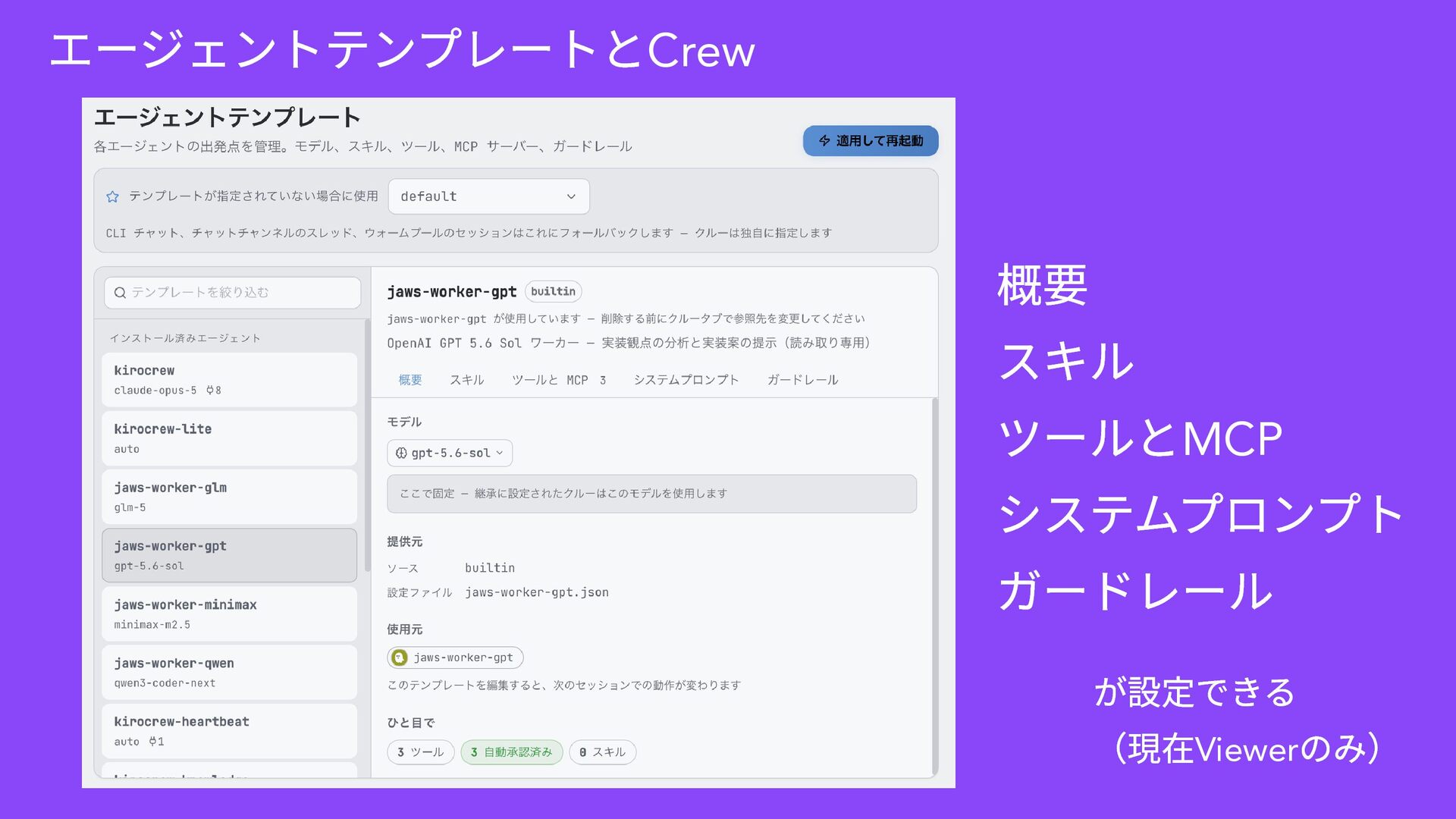Click the star icon beside default template setting
Image resolution: width=1456 pixels, height=819 pixels.
coord(113,197)
